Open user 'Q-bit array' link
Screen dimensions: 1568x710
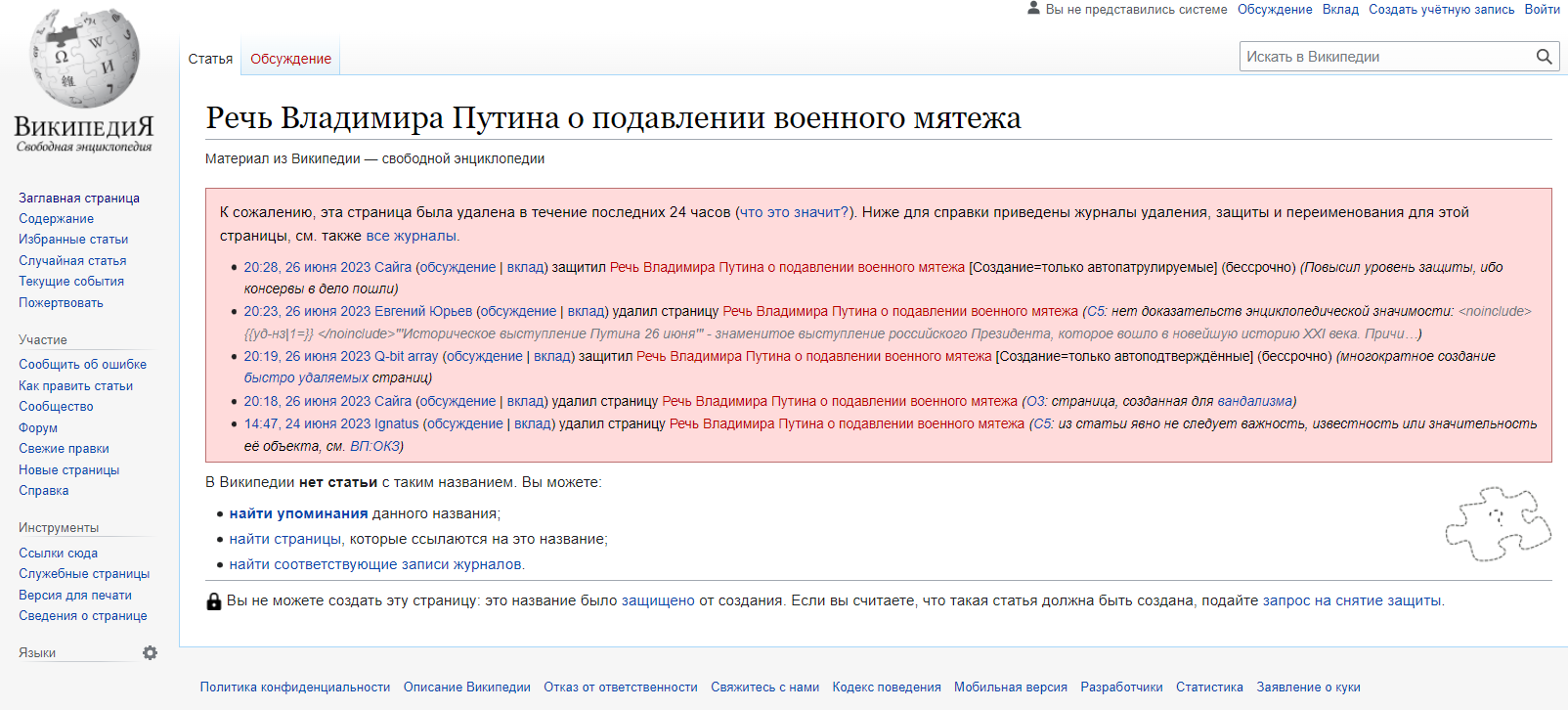407,356
